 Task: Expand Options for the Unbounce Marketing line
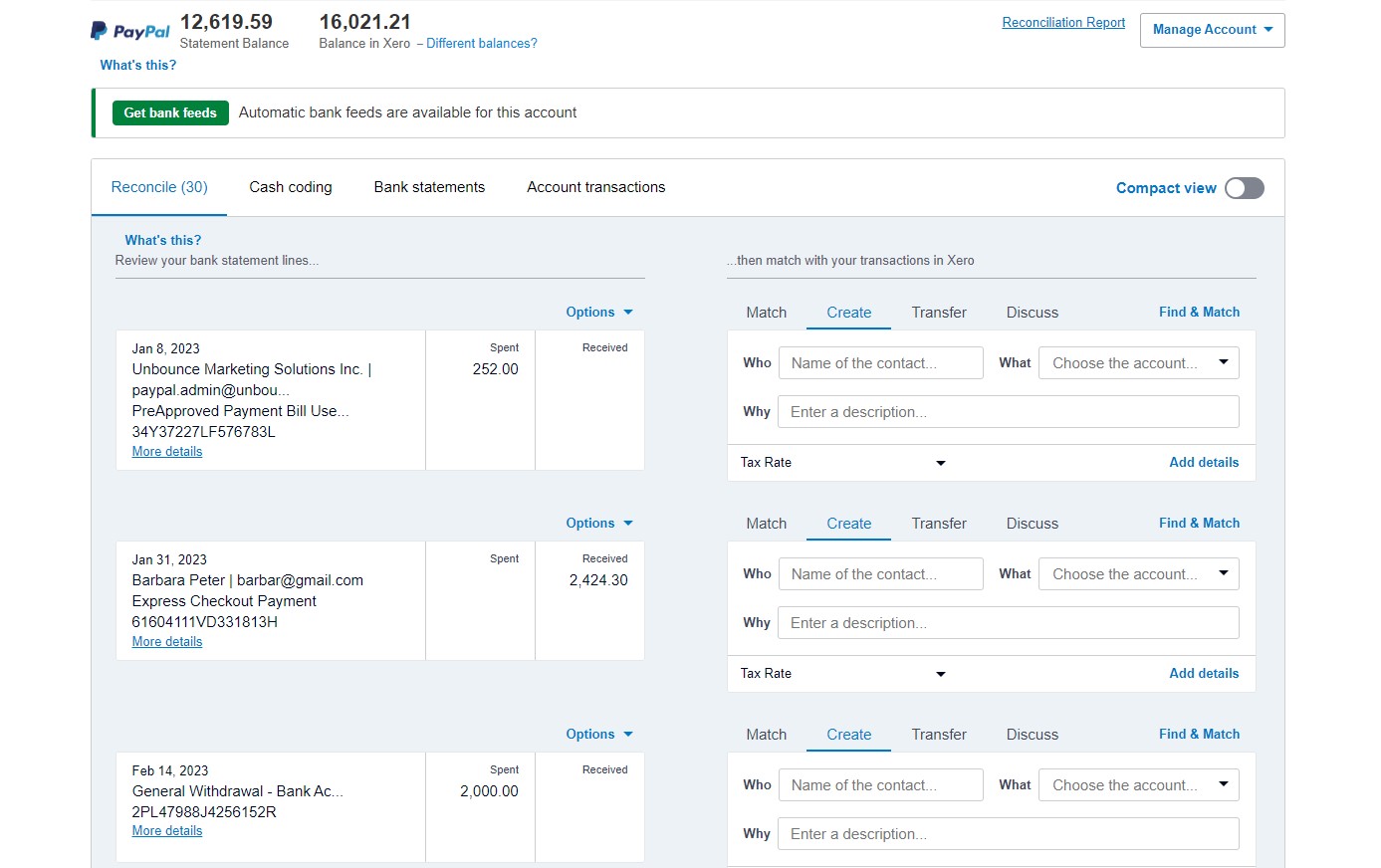pos(598,312)
